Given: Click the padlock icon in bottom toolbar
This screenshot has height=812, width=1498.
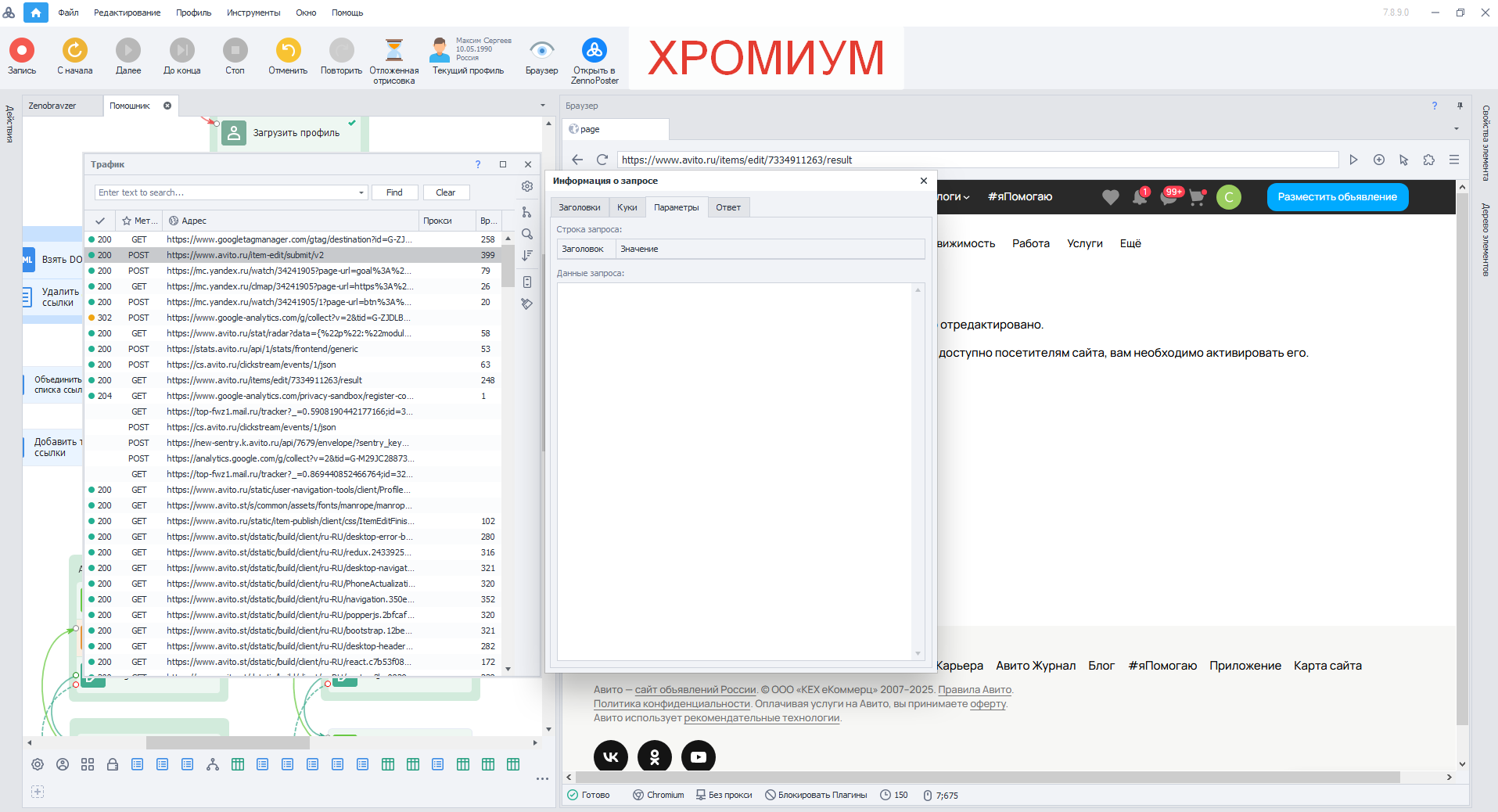Looking at the screenshot, I should pyautogui.click(x=113, y=764).
